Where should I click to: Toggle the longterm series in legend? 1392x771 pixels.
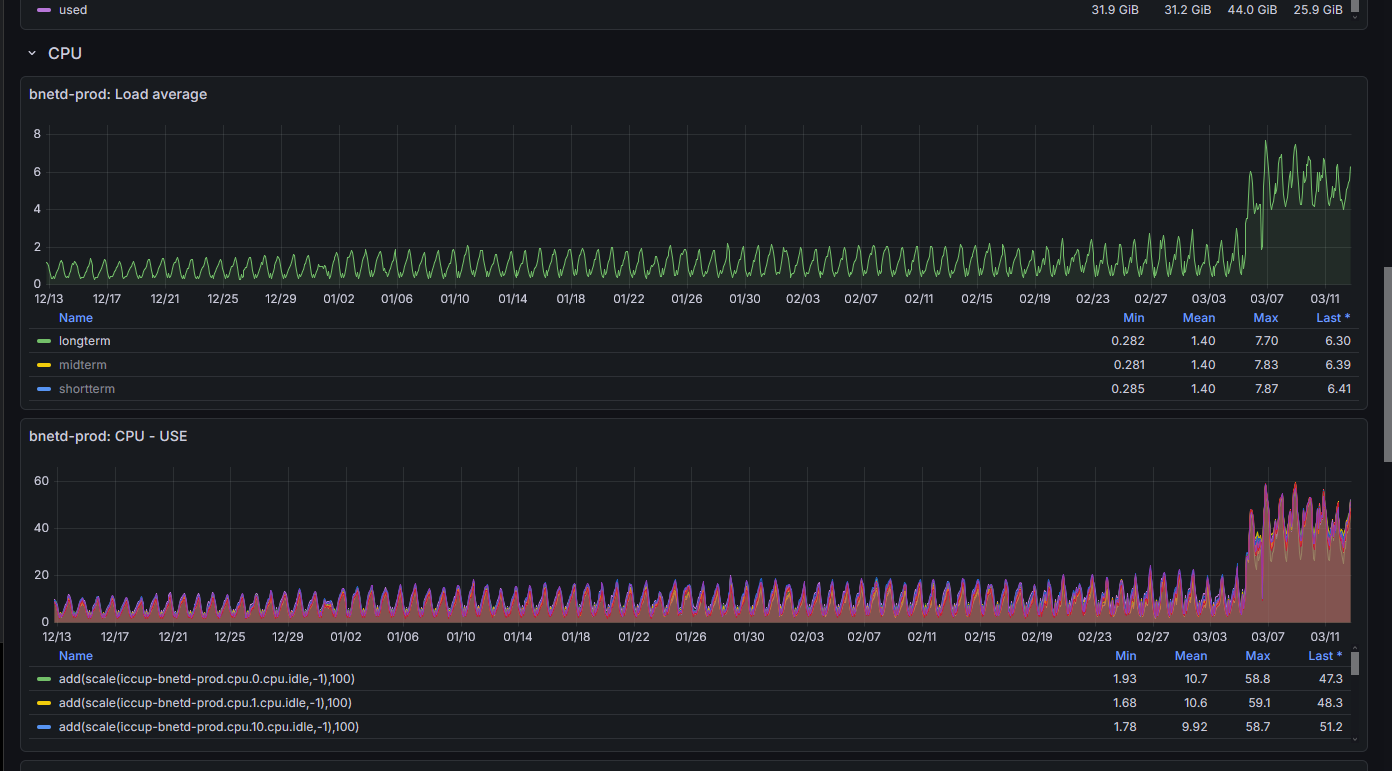[84, 341]
